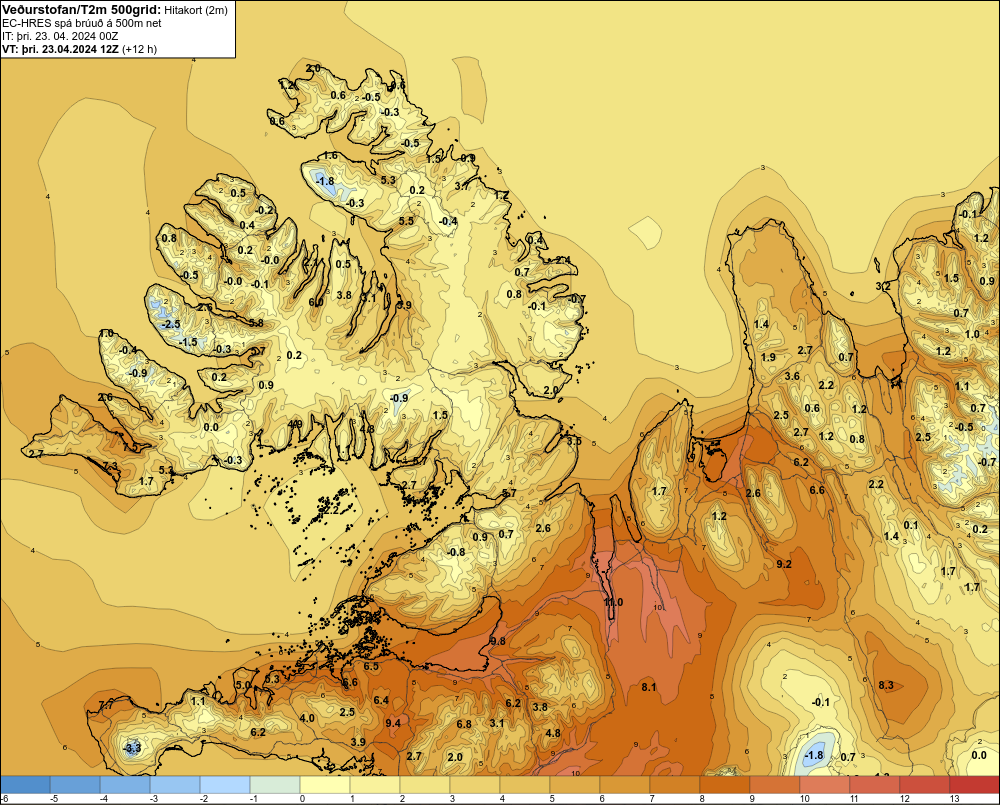Click the -3.3 cold spot value

[132, 748]
